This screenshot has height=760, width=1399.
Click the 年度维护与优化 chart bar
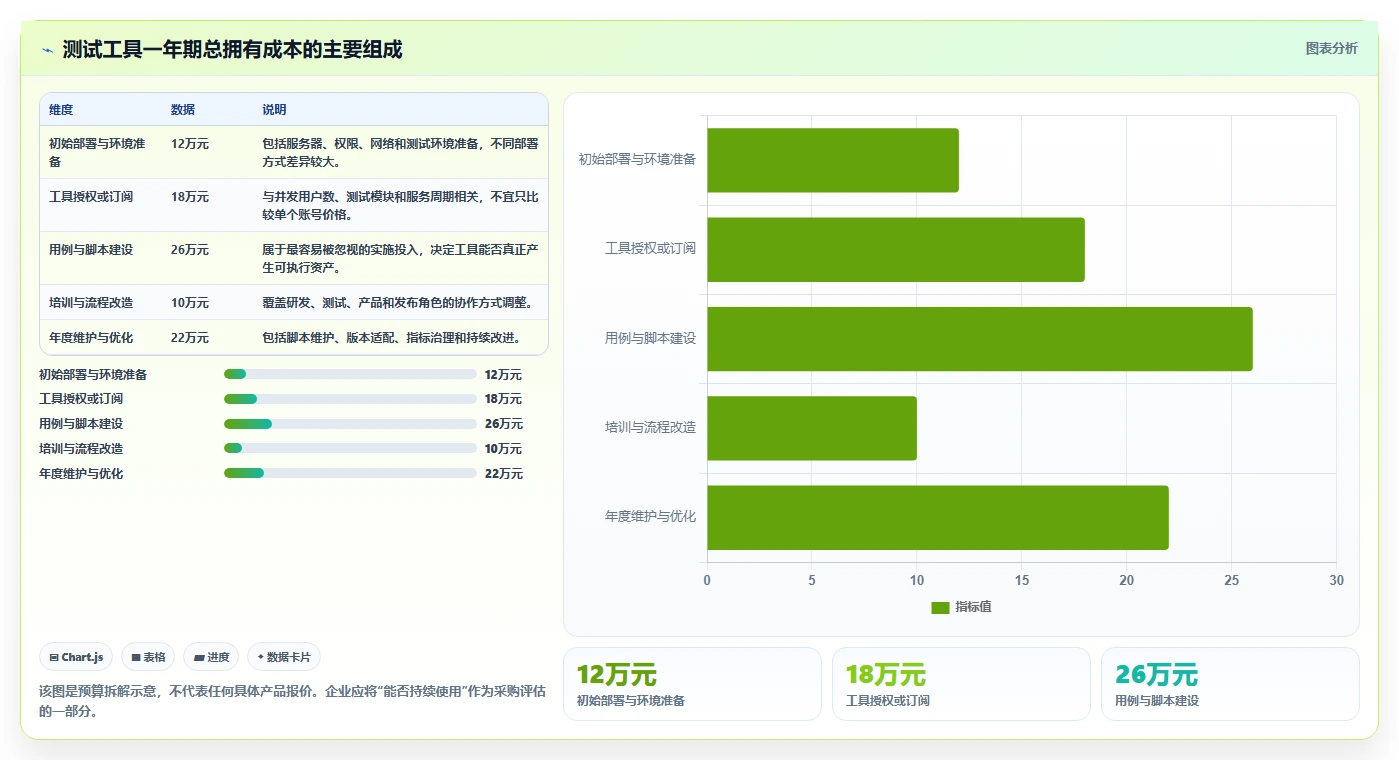tap(938, 517)
